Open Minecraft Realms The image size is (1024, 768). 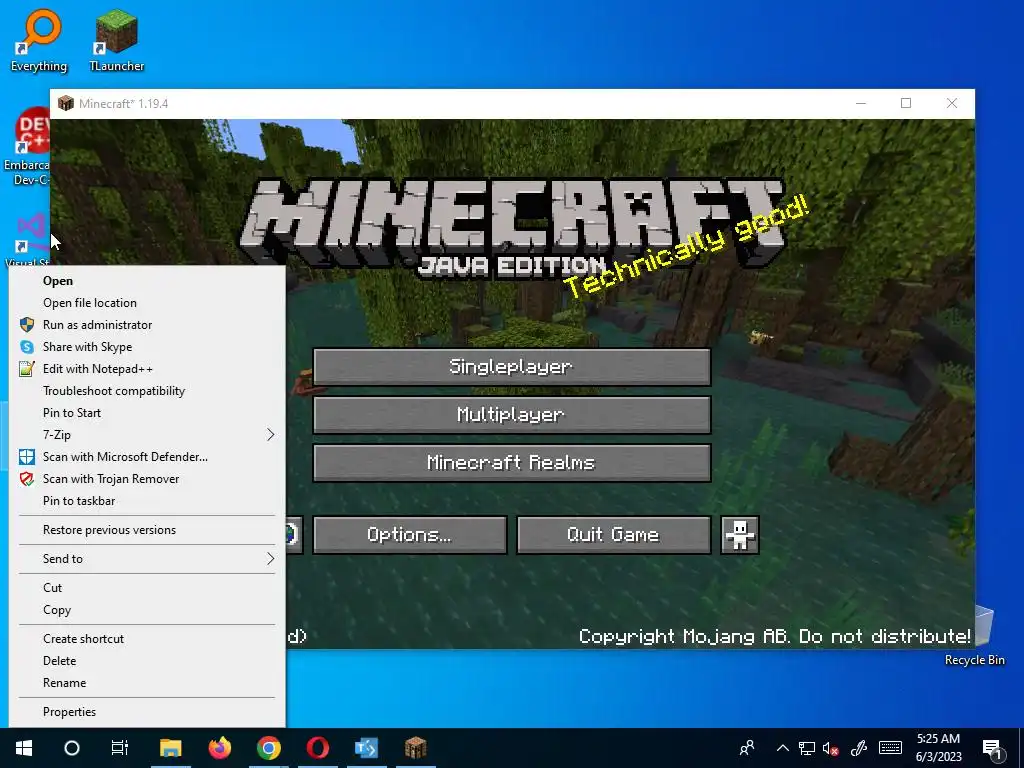pos(512,463)
